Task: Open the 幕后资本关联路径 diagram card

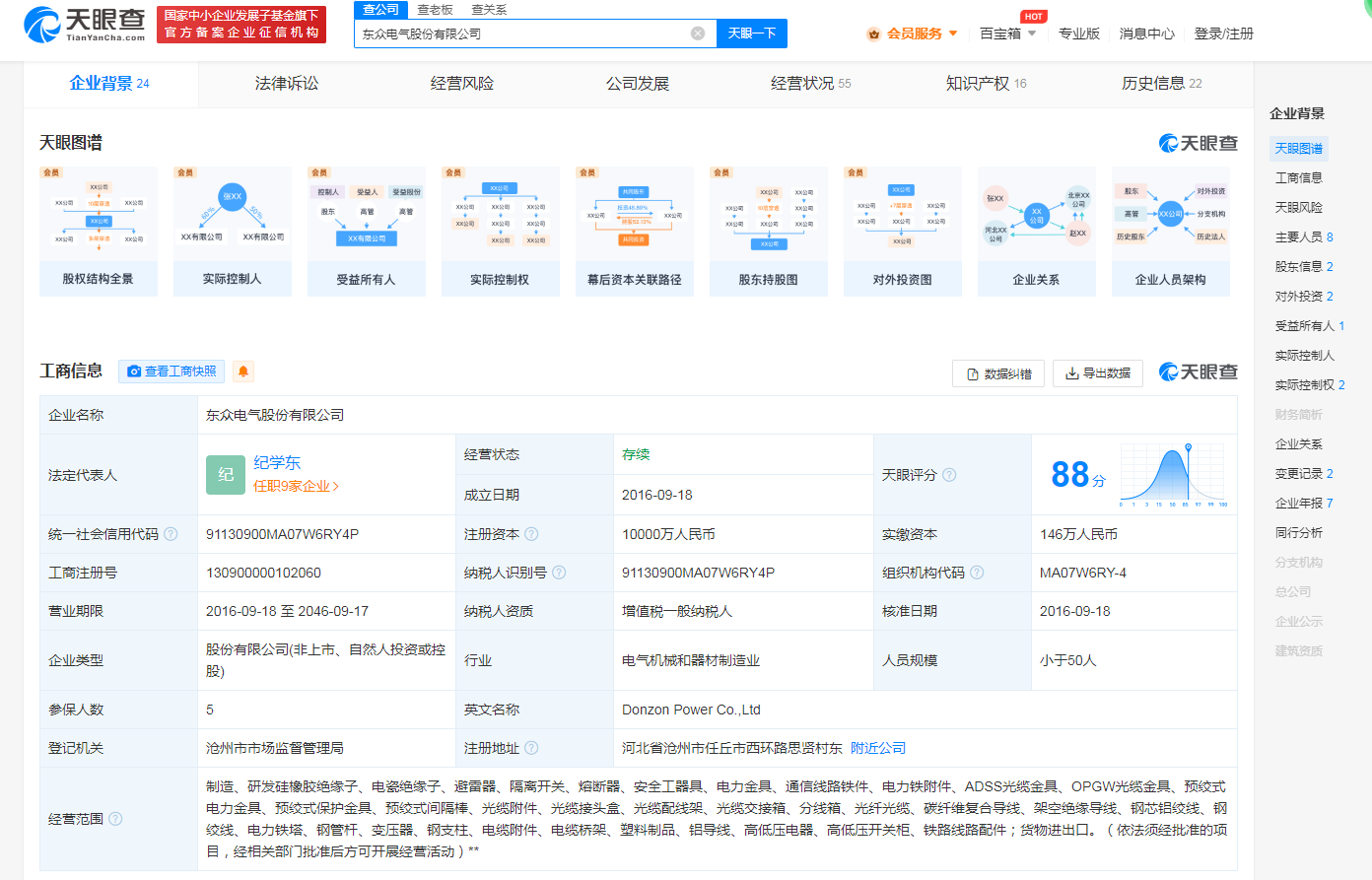Action: (635, 232)
